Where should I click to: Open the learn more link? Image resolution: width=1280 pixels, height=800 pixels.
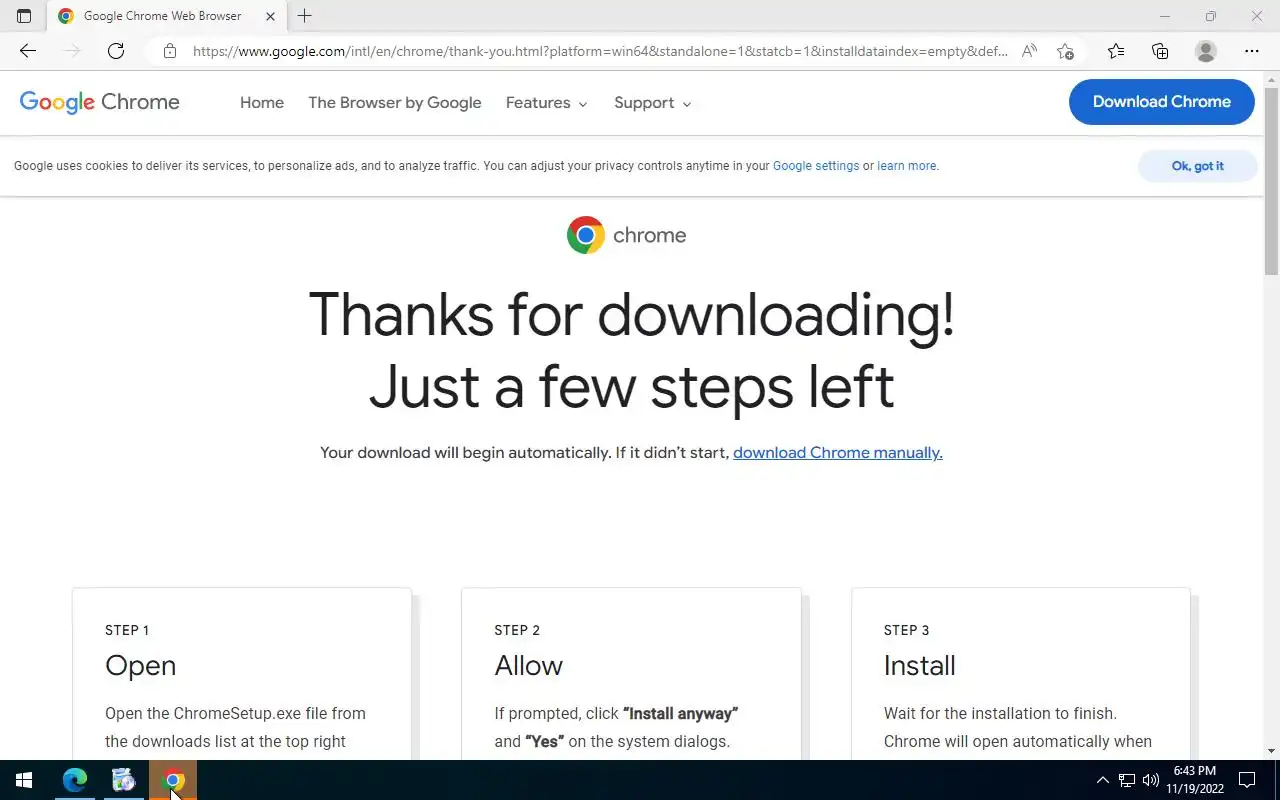[x=907, y=166]
